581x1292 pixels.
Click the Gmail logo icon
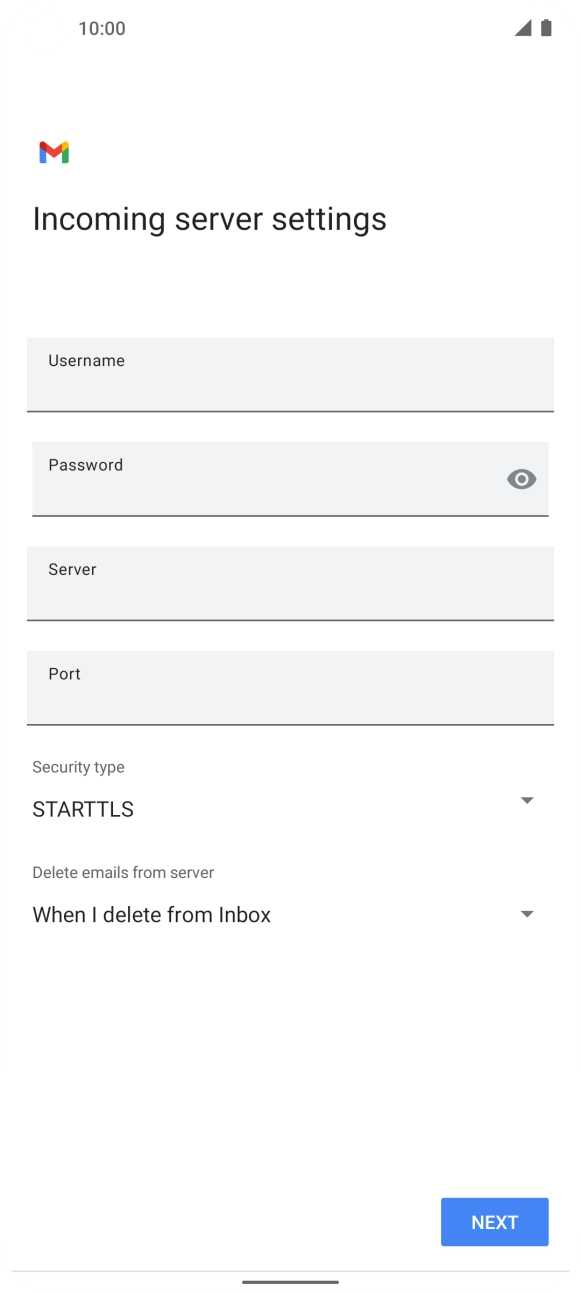click(x=54, y=151)
